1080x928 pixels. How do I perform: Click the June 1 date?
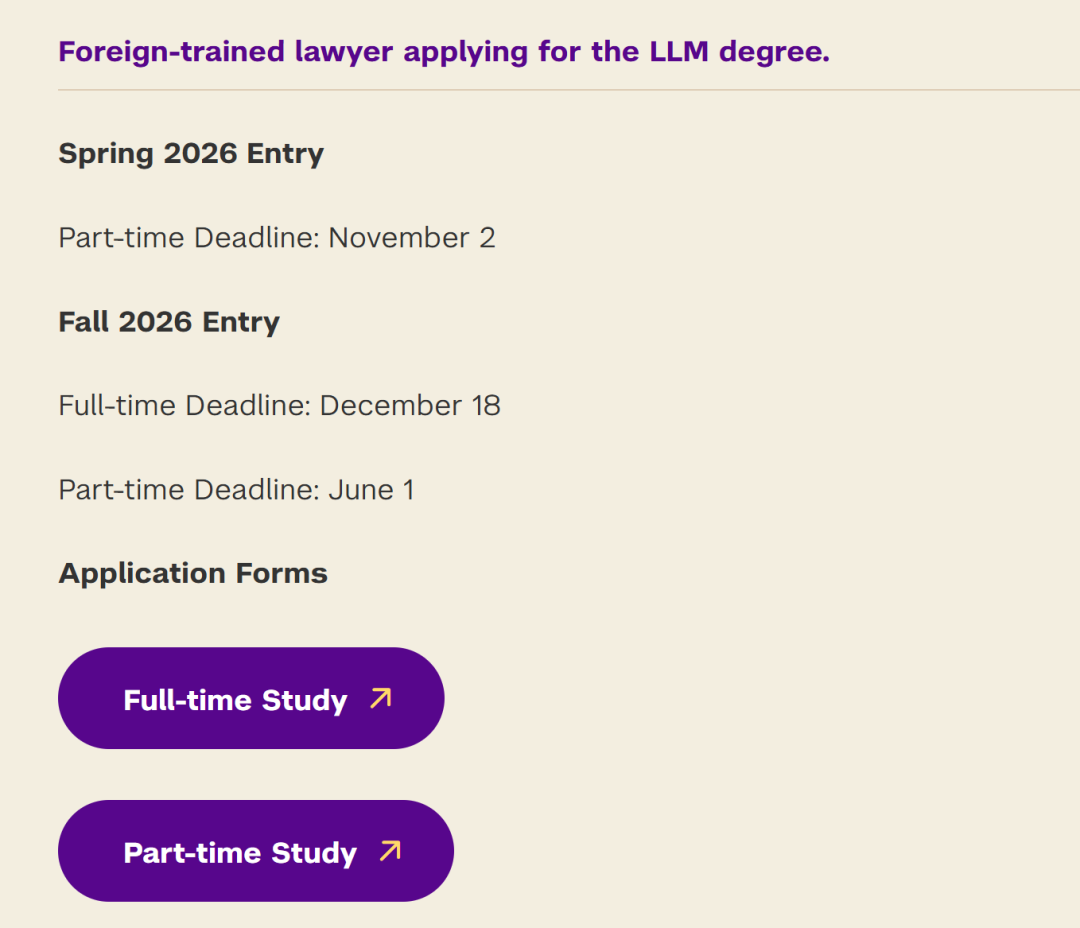[371, 490]
